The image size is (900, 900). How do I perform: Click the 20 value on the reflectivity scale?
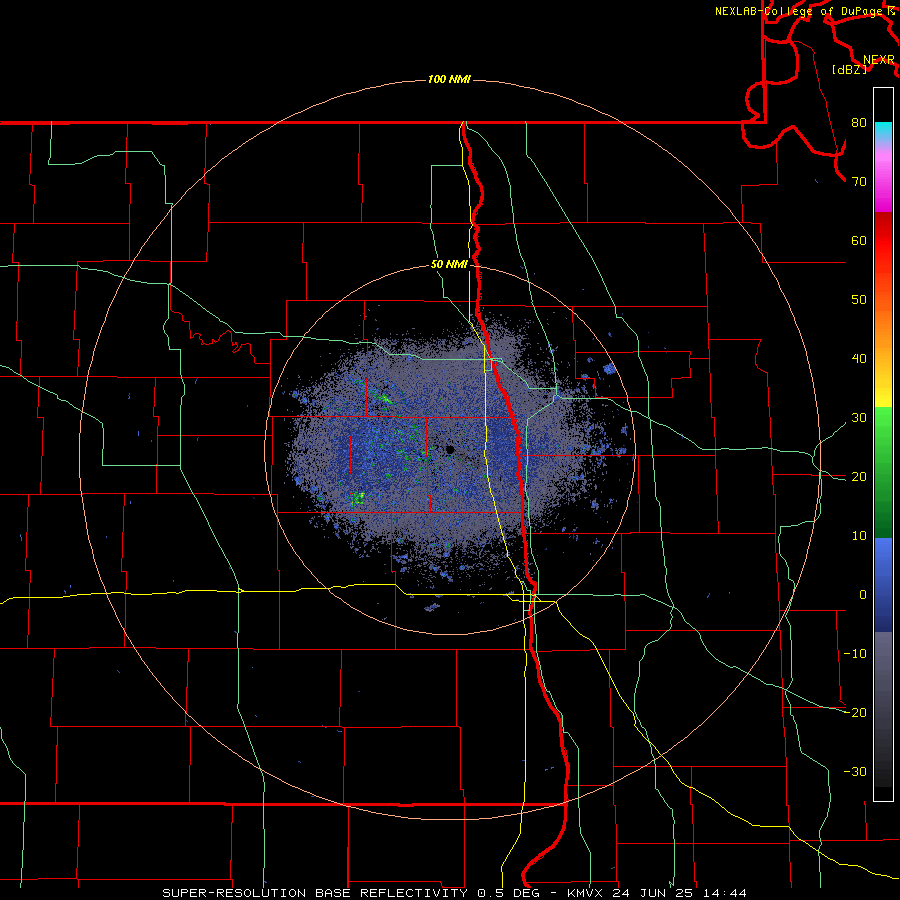(859, 477)
